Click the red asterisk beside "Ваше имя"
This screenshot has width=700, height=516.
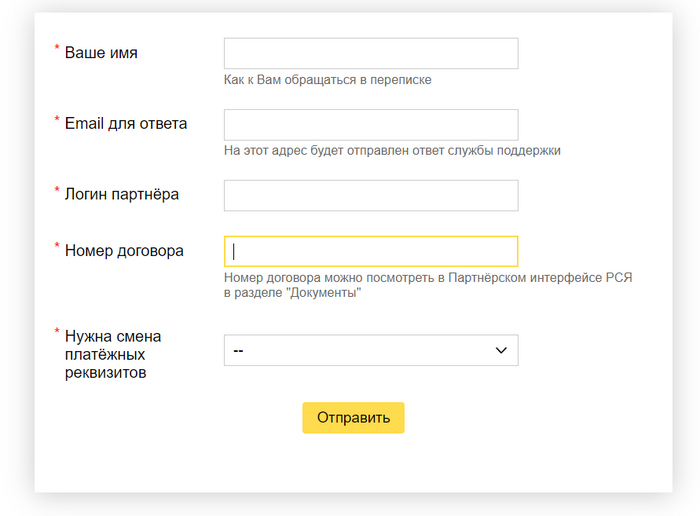[57, 48]
